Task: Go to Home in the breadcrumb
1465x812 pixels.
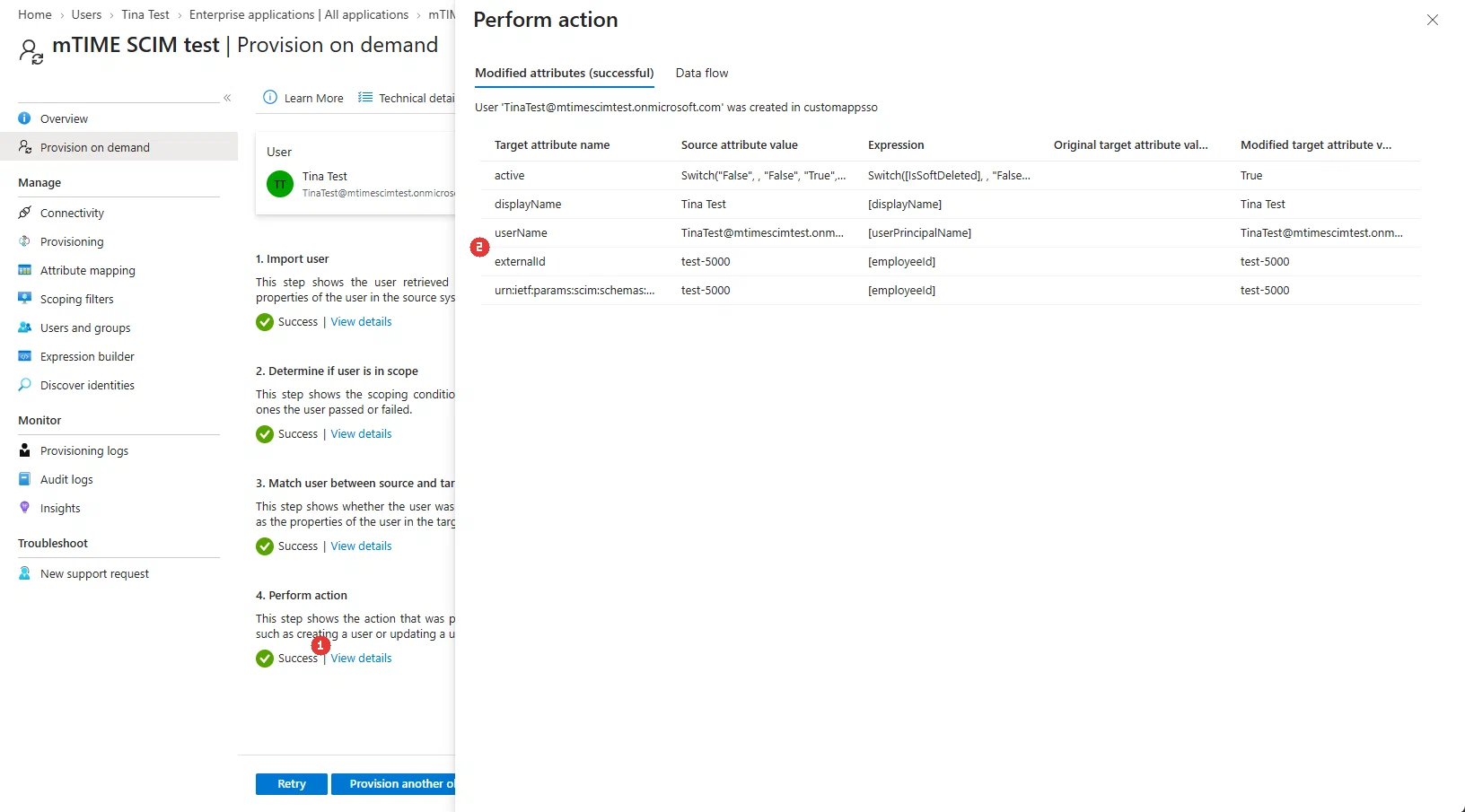Action: [x=35, y=15]
